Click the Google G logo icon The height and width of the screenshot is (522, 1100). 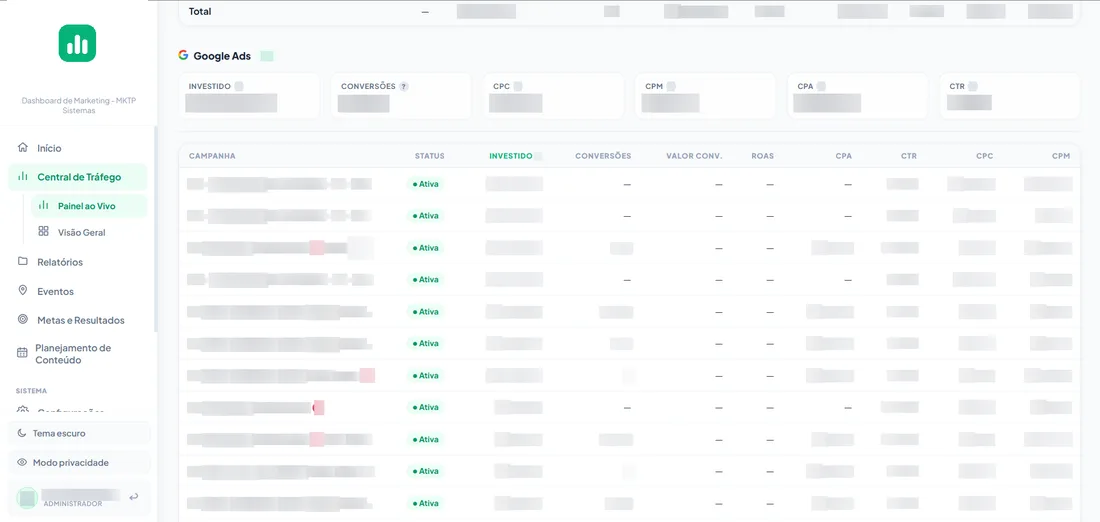(x=183, y=55)
